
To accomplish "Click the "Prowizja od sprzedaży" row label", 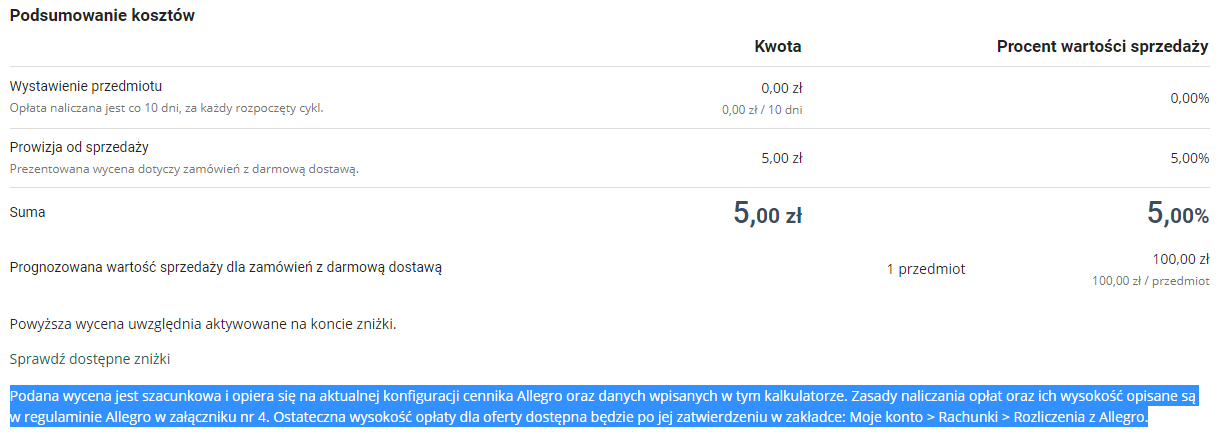I will pyautogui.click(x=79, y=147).
